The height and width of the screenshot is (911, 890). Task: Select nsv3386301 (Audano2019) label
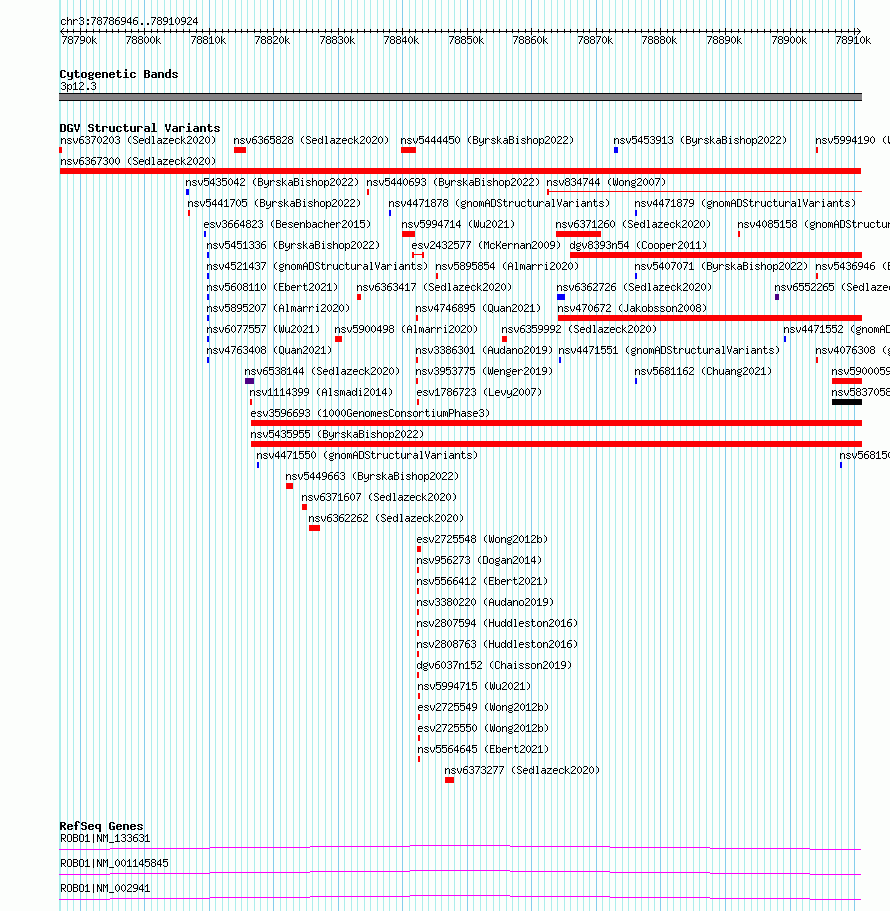484,350
